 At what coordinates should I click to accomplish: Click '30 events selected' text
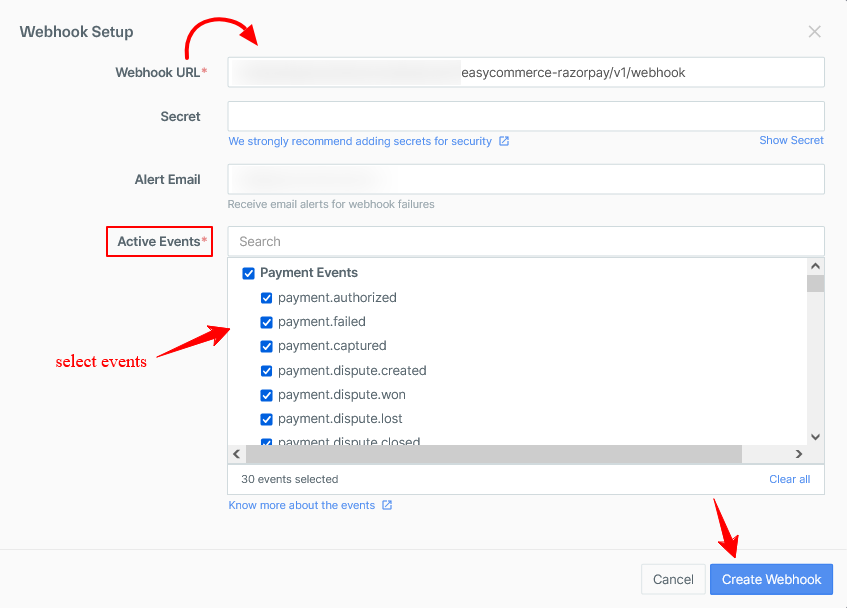pyautogui.click(x=290, y=479)
